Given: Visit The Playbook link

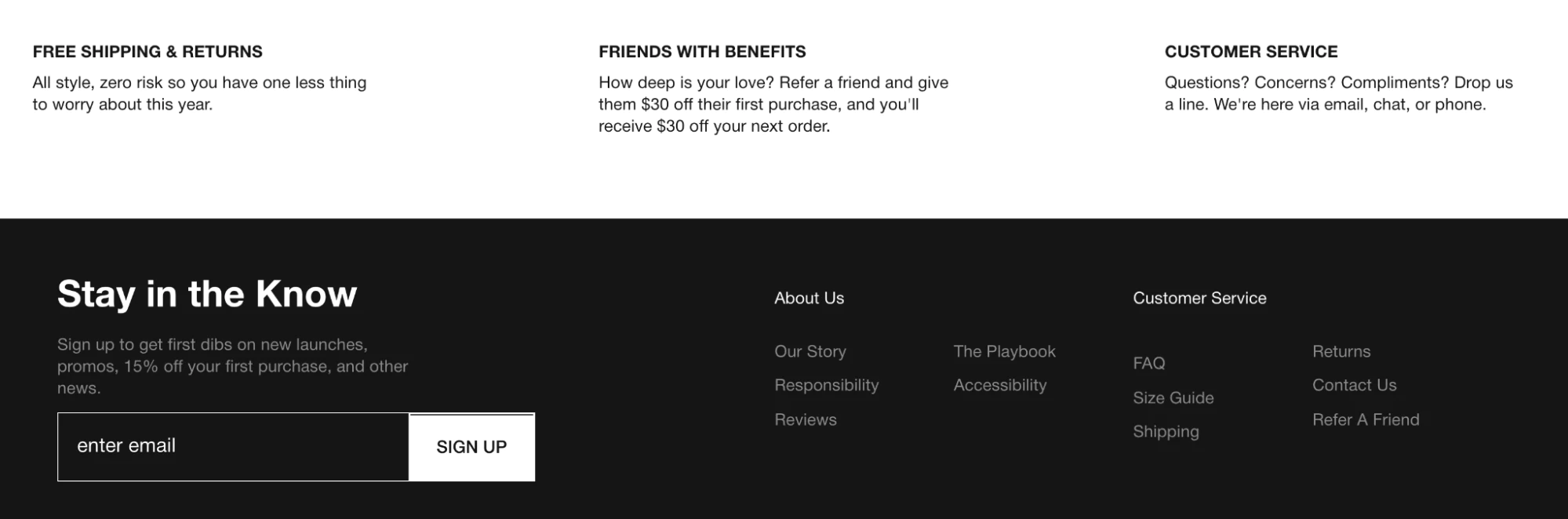Looking at the screenshot, I should tap(1004, 351).
